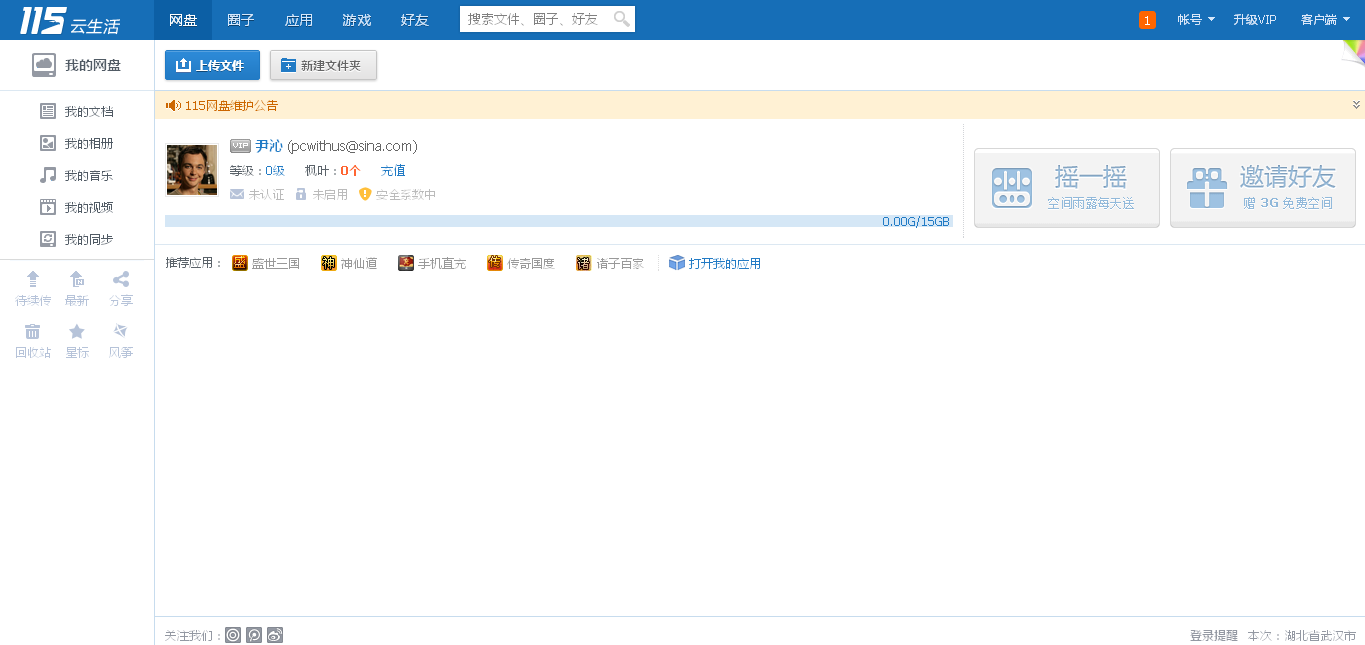The width and height of the screenshot is (1365, 645).
Task: Open 我的视频 video section
Action: coord(77,207)
